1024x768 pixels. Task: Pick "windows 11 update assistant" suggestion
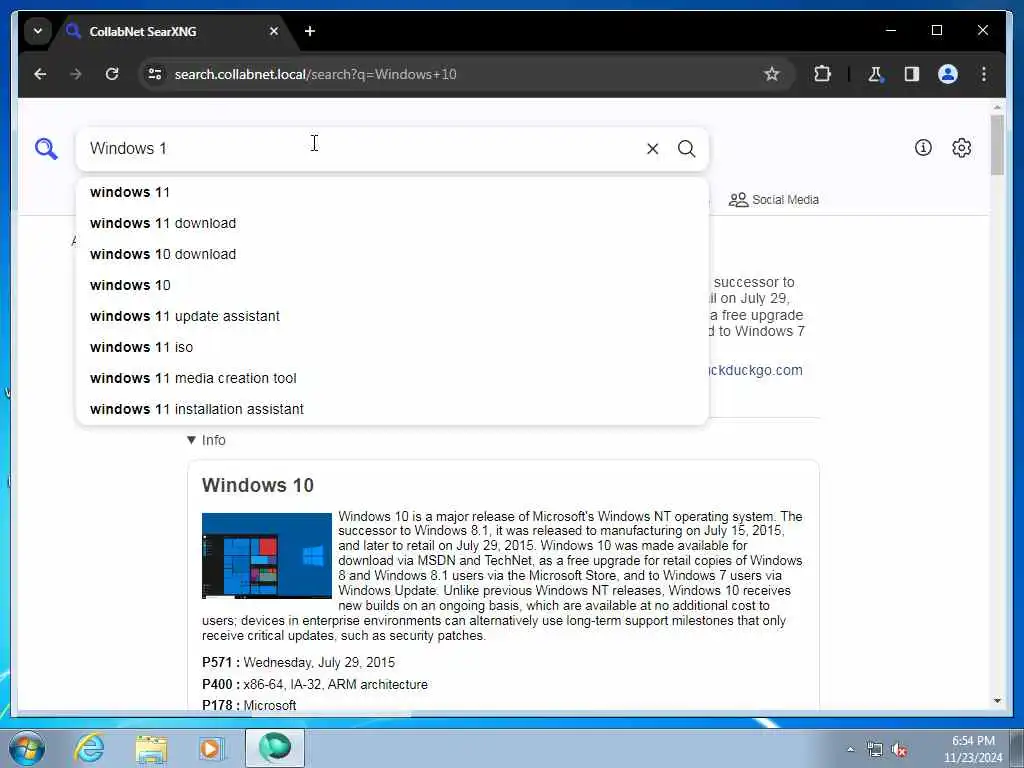pos(392,317)
